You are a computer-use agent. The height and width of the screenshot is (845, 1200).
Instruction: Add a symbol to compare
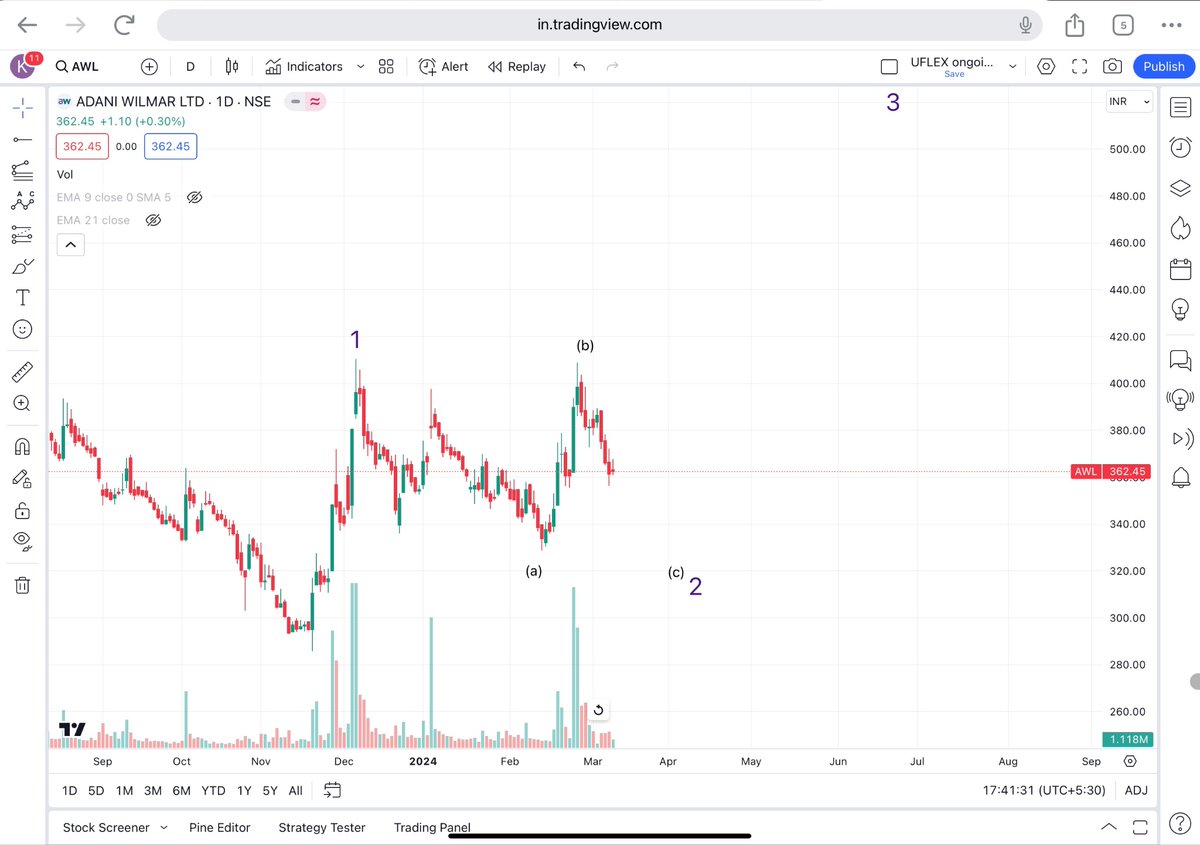point(149,66)
